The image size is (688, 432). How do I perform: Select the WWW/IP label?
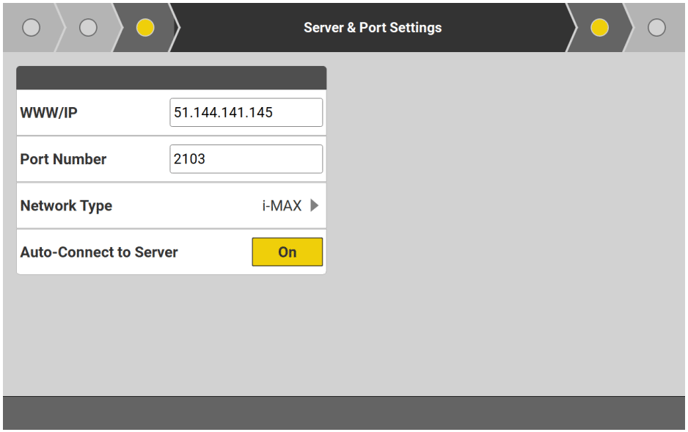49,113
